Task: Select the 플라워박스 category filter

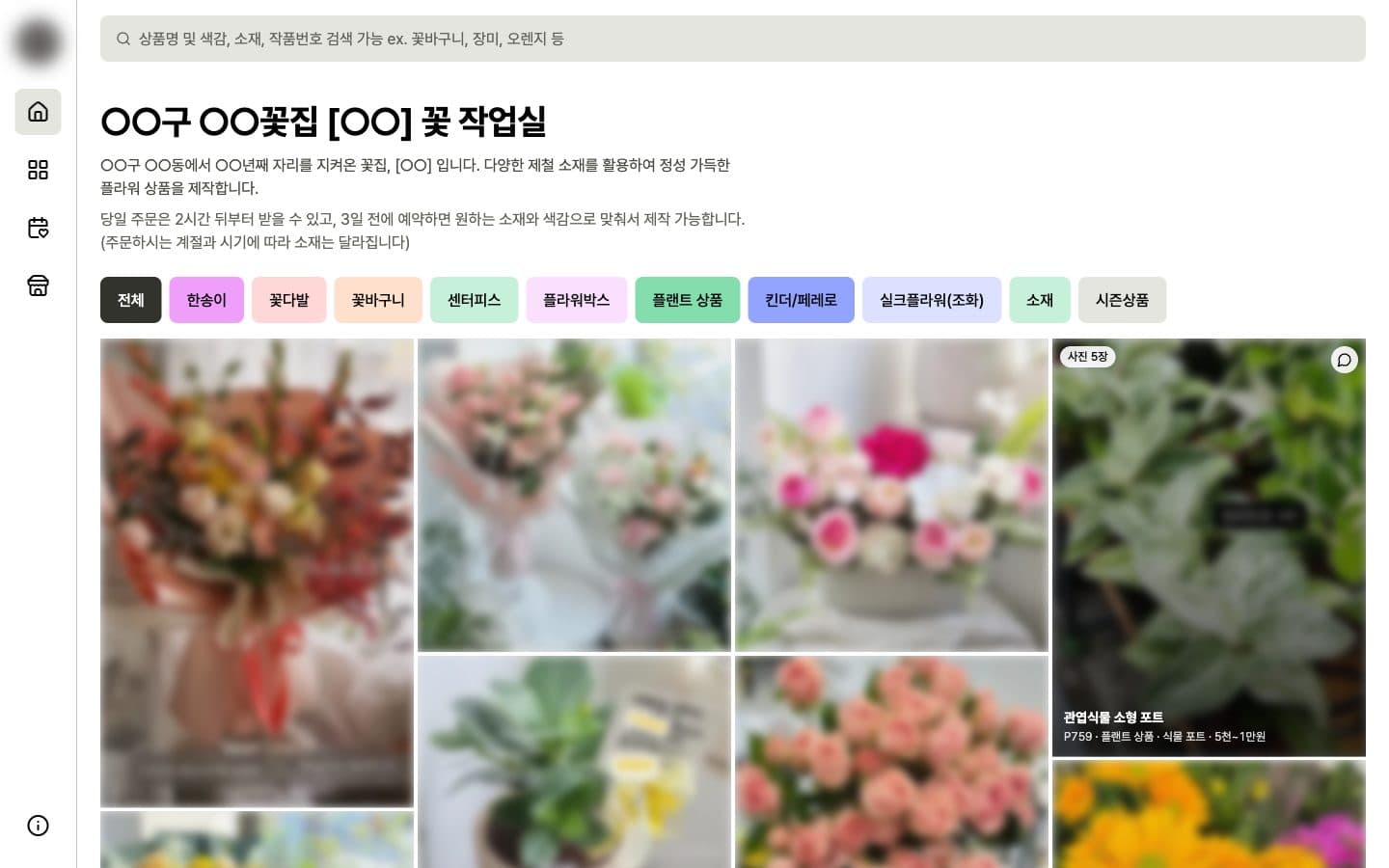Action: [x=577, y=300]
